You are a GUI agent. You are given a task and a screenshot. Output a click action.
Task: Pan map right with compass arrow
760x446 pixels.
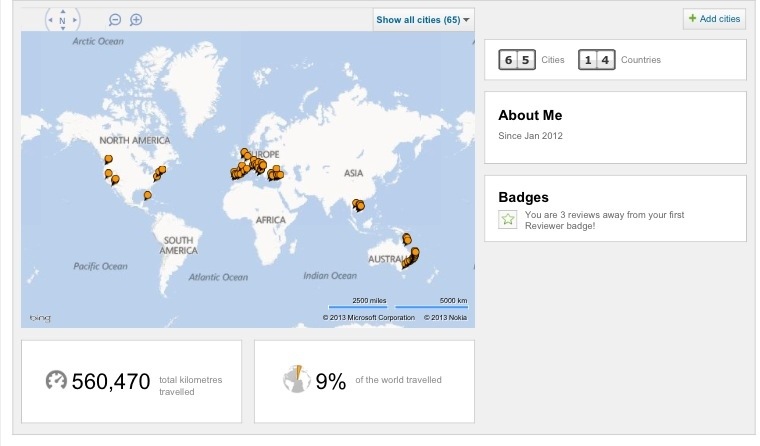pyautogui.click(x=75, y=21)
